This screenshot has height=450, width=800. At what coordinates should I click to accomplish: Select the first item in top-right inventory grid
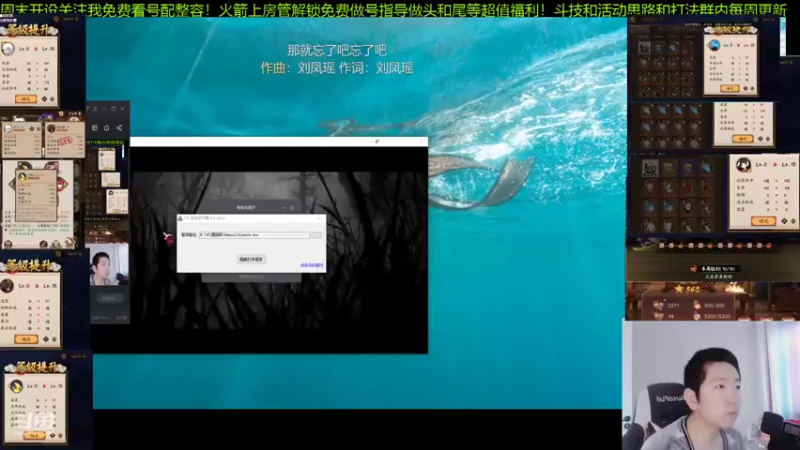click(644, 48)
